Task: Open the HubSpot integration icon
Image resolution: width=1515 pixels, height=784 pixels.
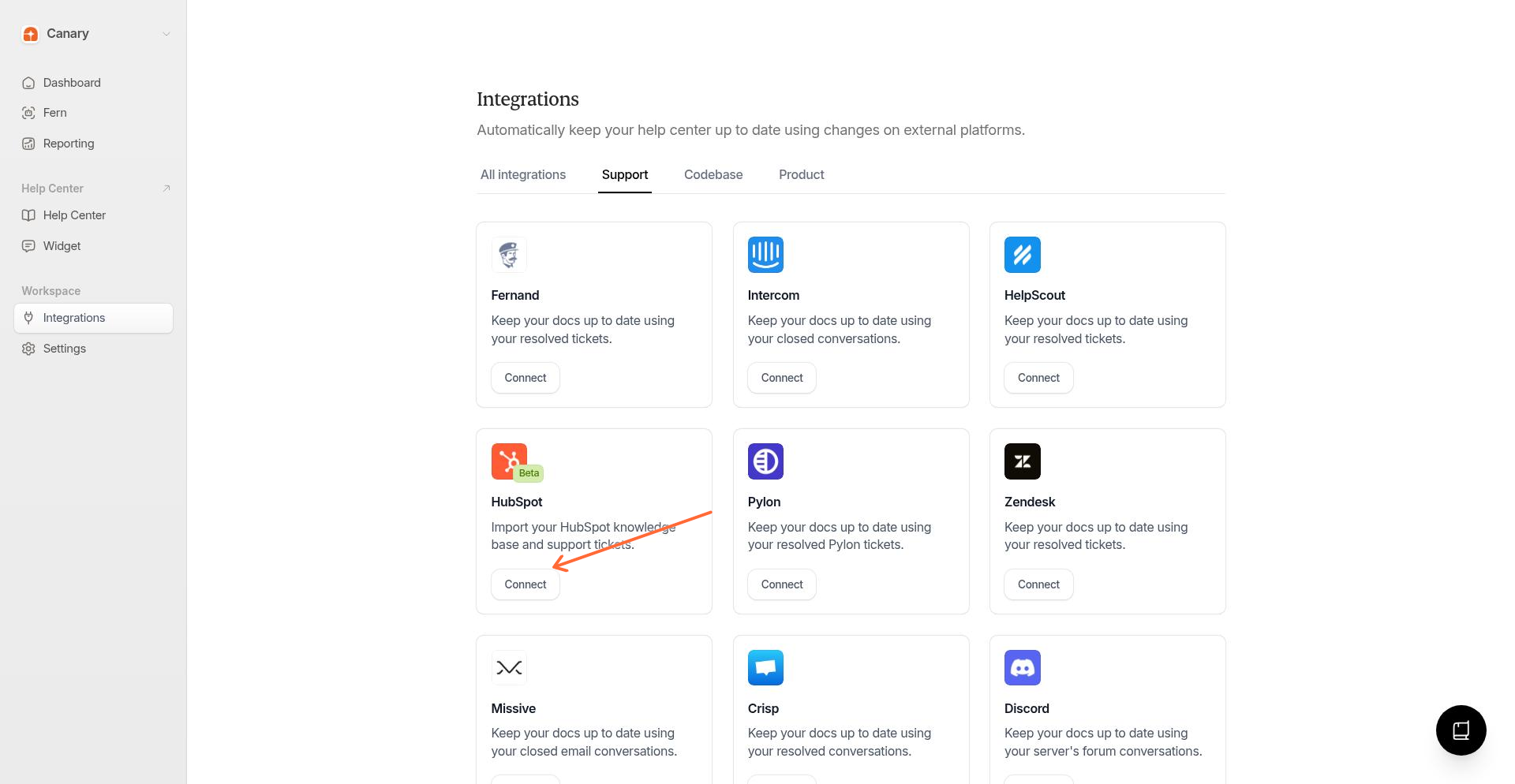Action: tap(509, 461)
